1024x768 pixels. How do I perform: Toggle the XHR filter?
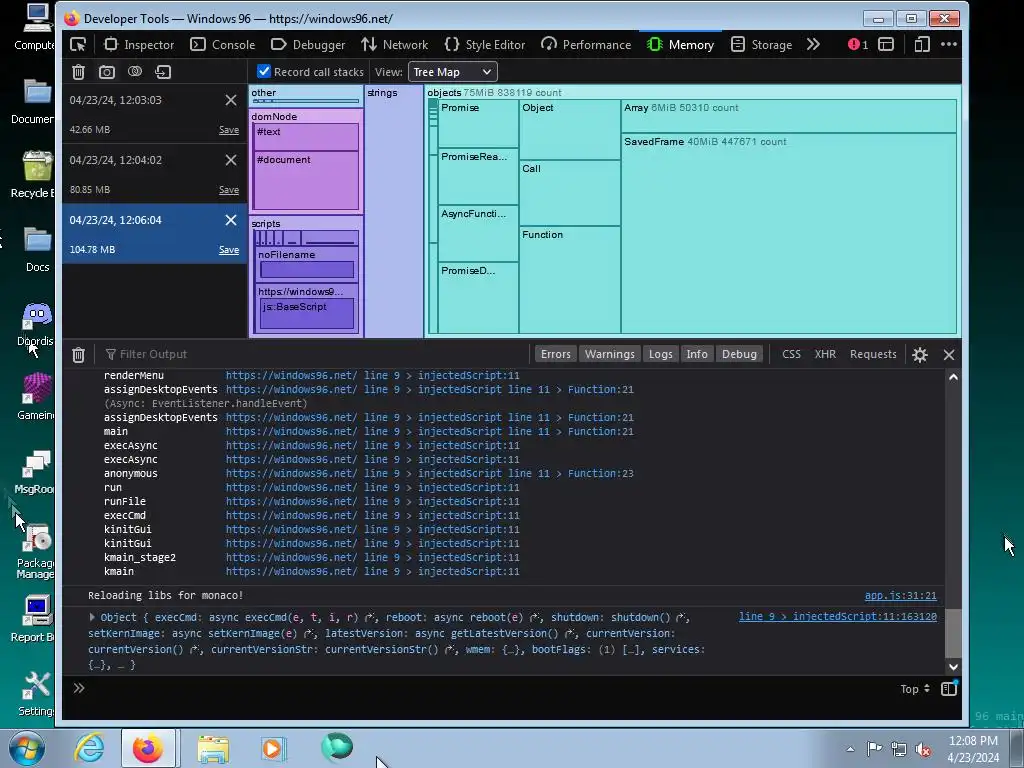tap(825, 354)
